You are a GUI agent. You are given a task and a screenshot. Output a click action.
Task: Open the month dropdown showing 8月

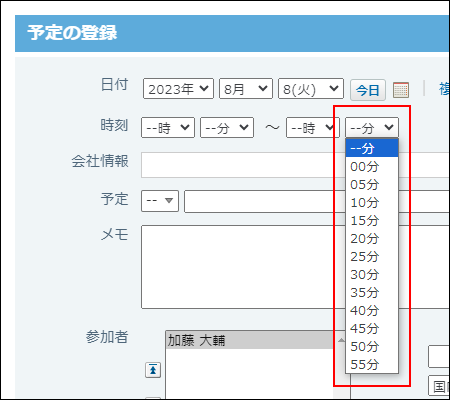(x=246, y=89)
